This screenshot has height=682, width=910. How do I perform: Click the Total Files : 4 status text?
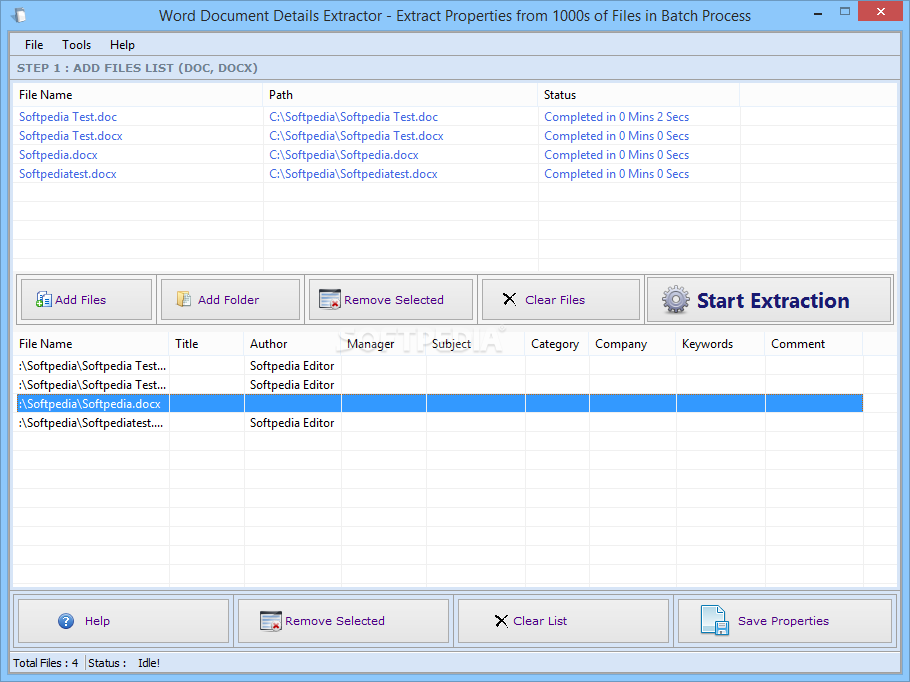tap(46, 663)
